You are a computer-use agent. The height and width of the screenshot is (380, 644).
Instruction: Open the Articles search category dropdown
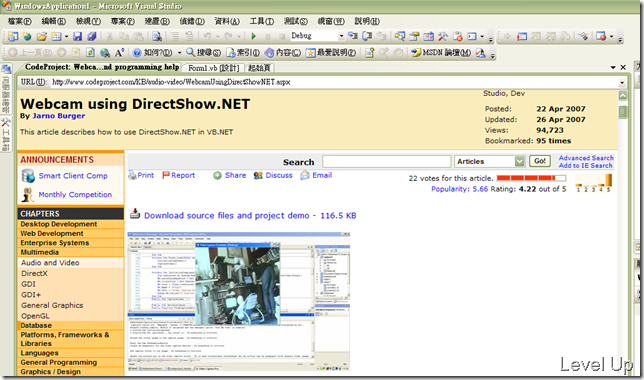520,161
